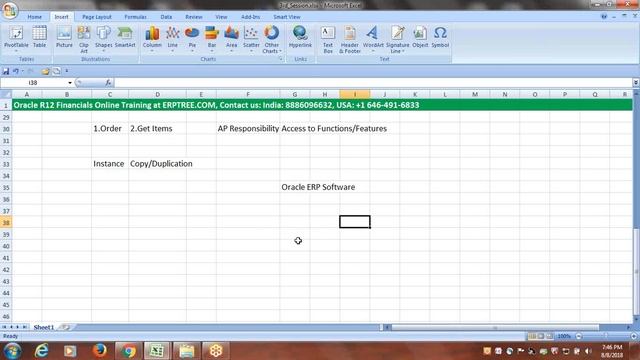Image resolution: width=640 pixels, height=360 pixels.
Task: Insert a SmartArt graphic
Action: click(x=125, y=38)
